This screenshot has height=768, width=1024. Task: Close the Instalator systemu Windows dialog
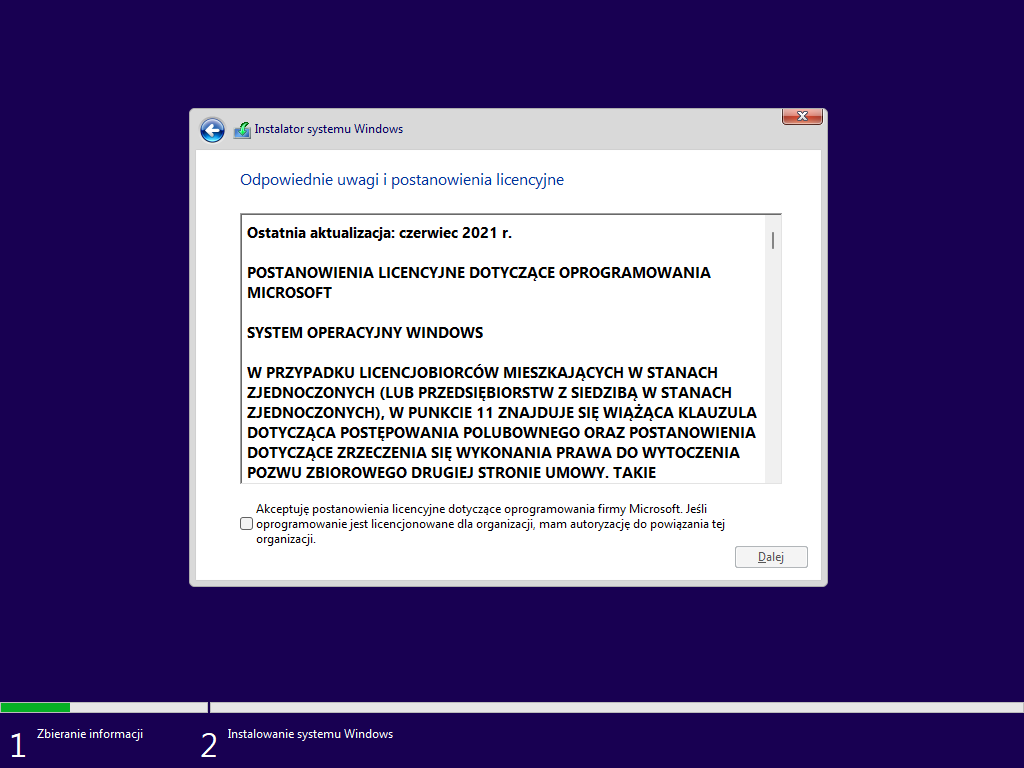pos(802,116)
